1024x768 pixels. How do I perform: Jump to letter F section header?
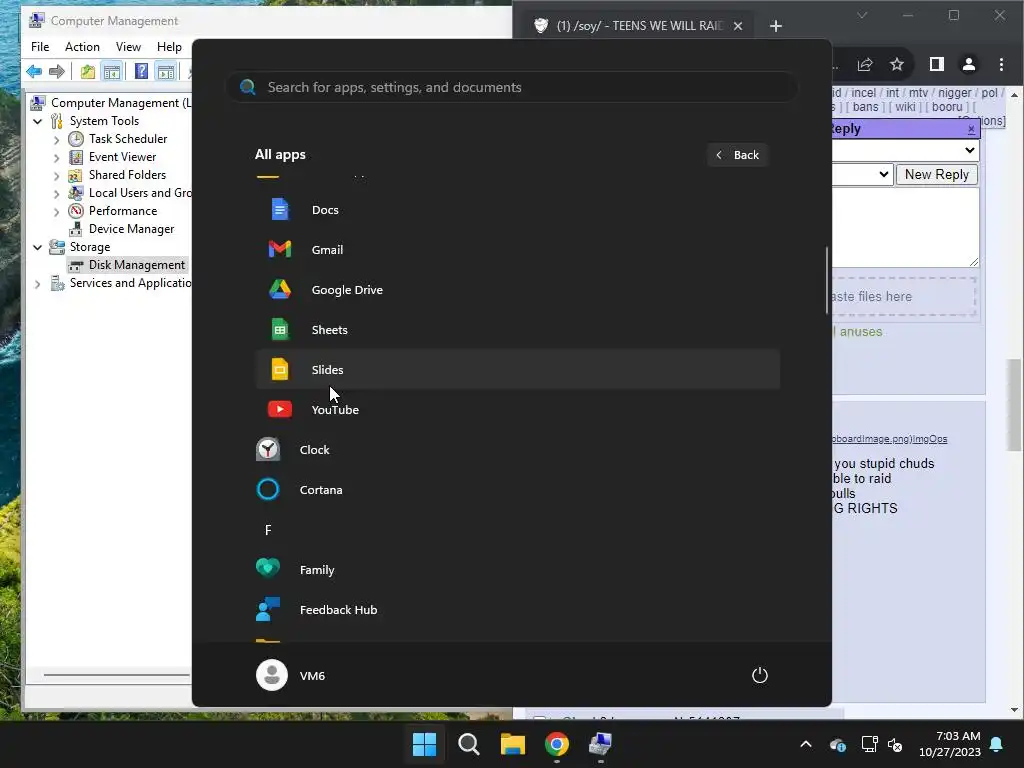pos(268,530)
